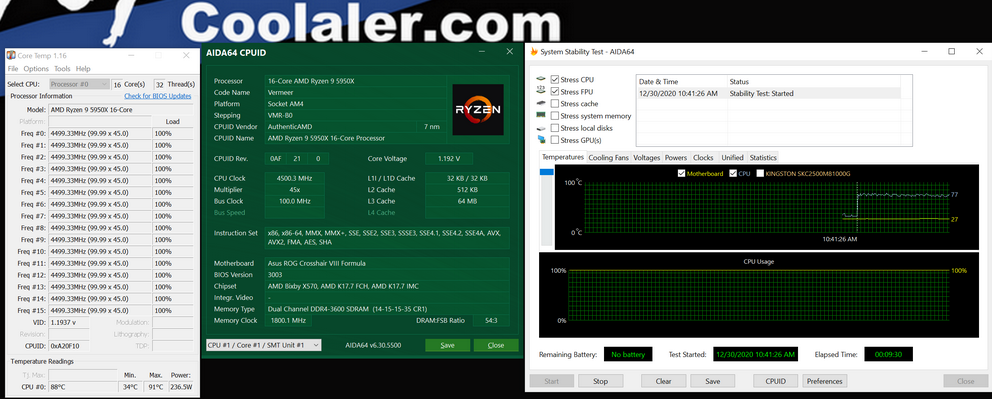Switch to the Voltages tab
The width and height of the screenshot is (992, 399).
point(647,157)
